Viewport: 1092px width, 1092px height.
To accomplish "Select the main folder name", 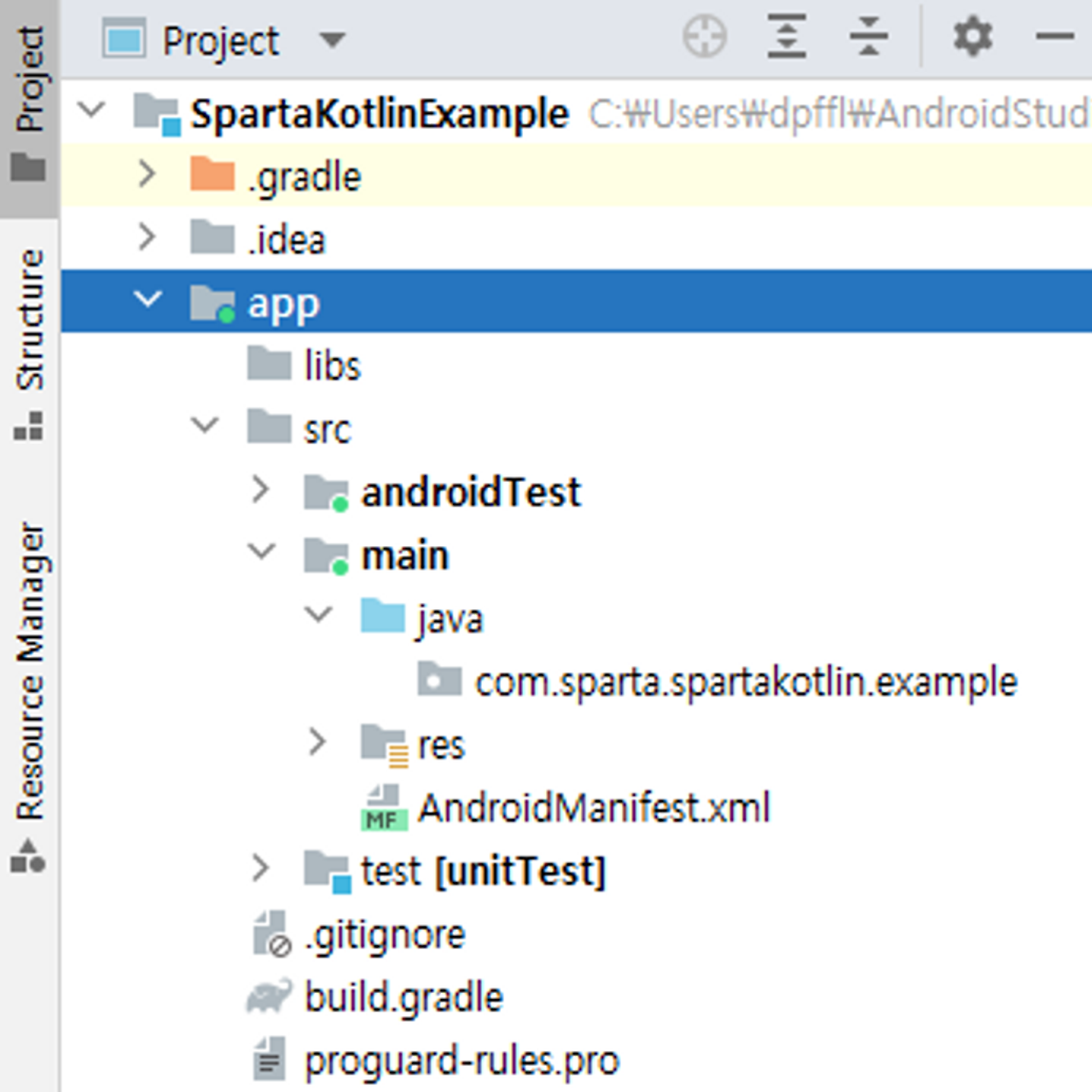I will click(405, 555).
